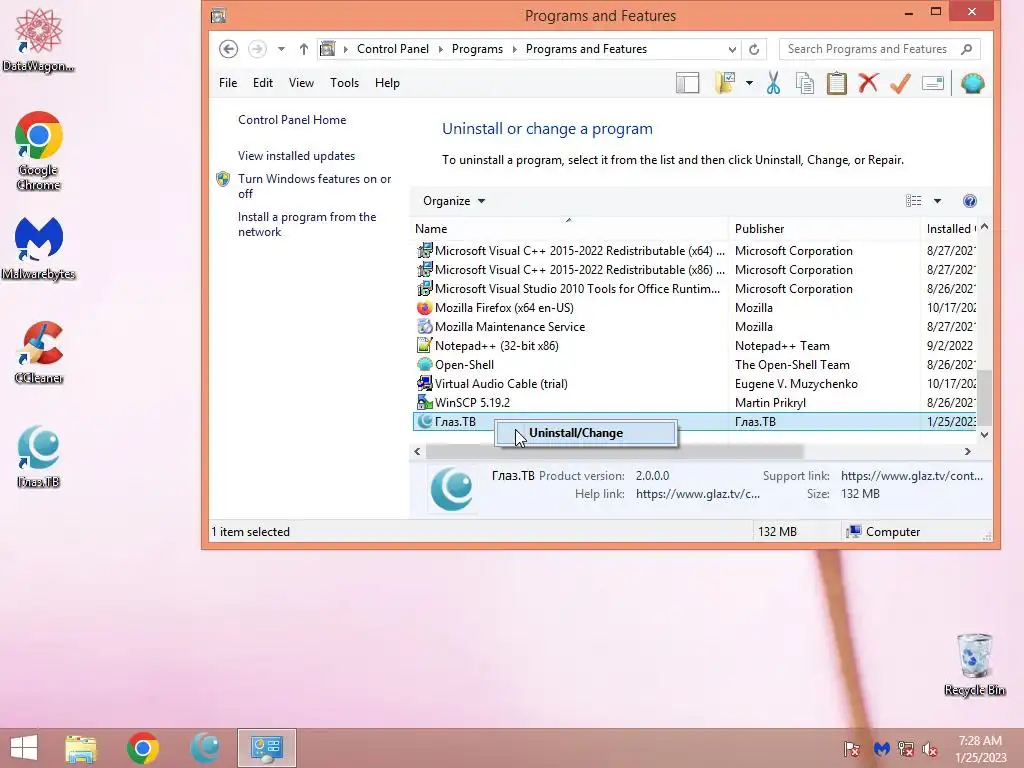Click Chrome icon in the taskbar
The image size is (1024, 768).
point(142,748)
